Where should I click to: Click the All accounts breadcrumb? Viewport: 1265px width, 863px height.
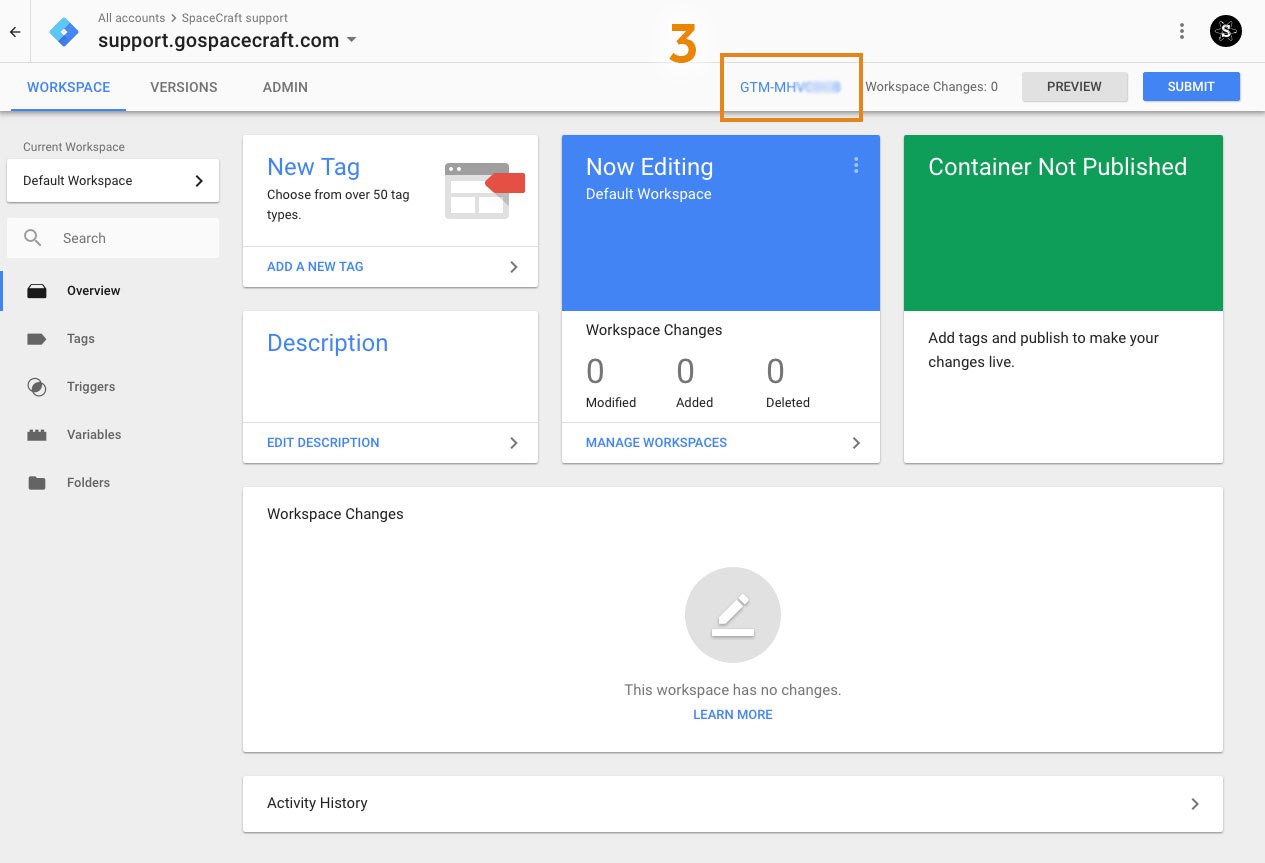(131, 18)
